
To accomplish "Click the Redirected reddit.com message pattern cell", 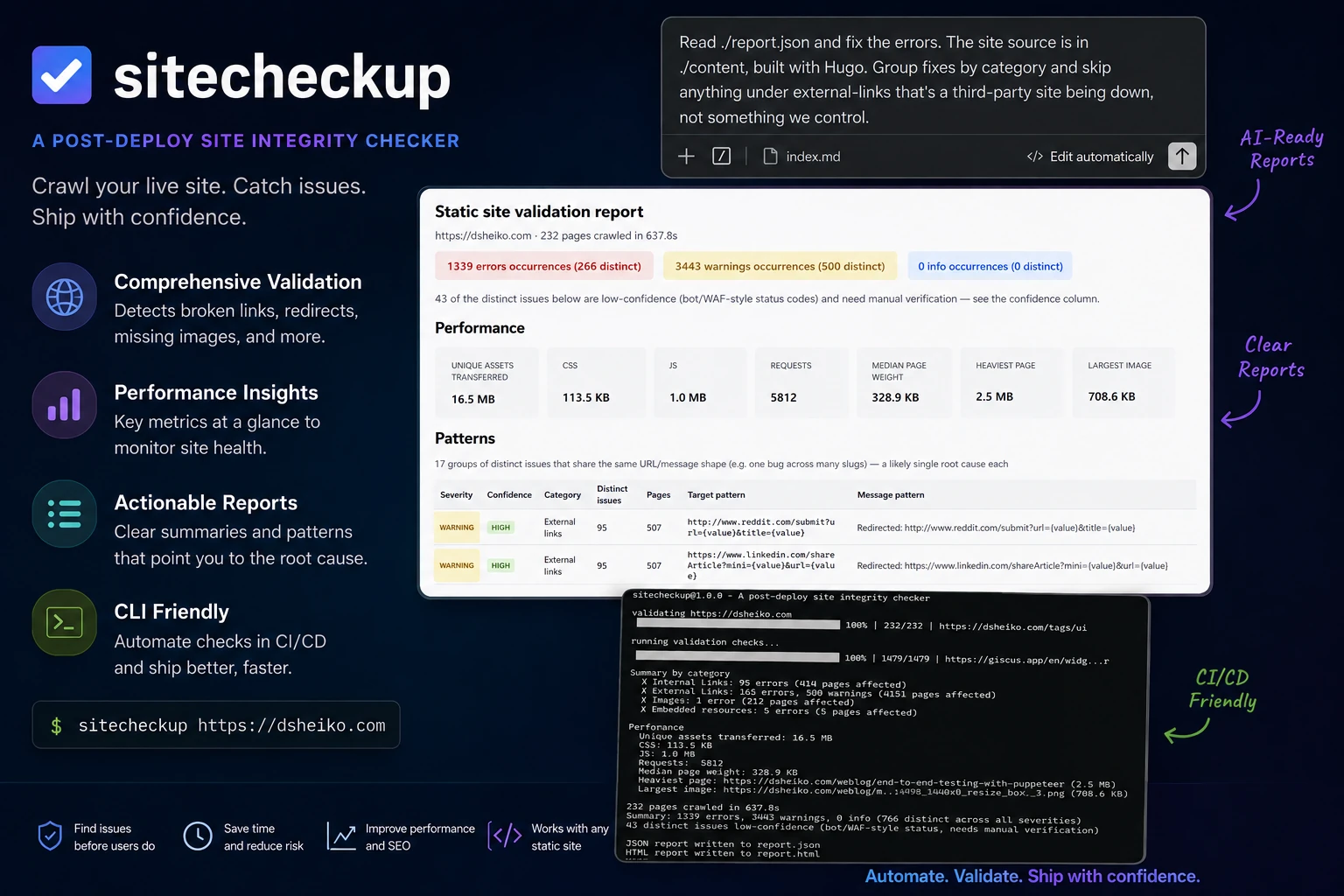I will [x=996, y=528].
